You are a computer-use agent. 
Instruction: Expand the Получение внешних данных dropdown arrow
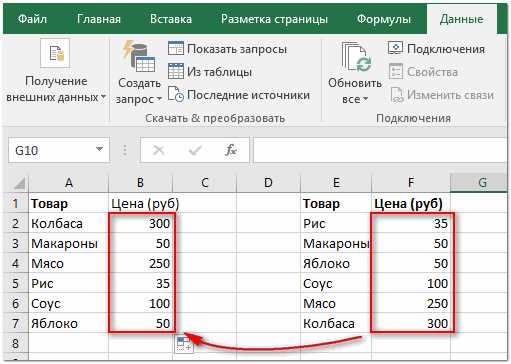point(103,97)
